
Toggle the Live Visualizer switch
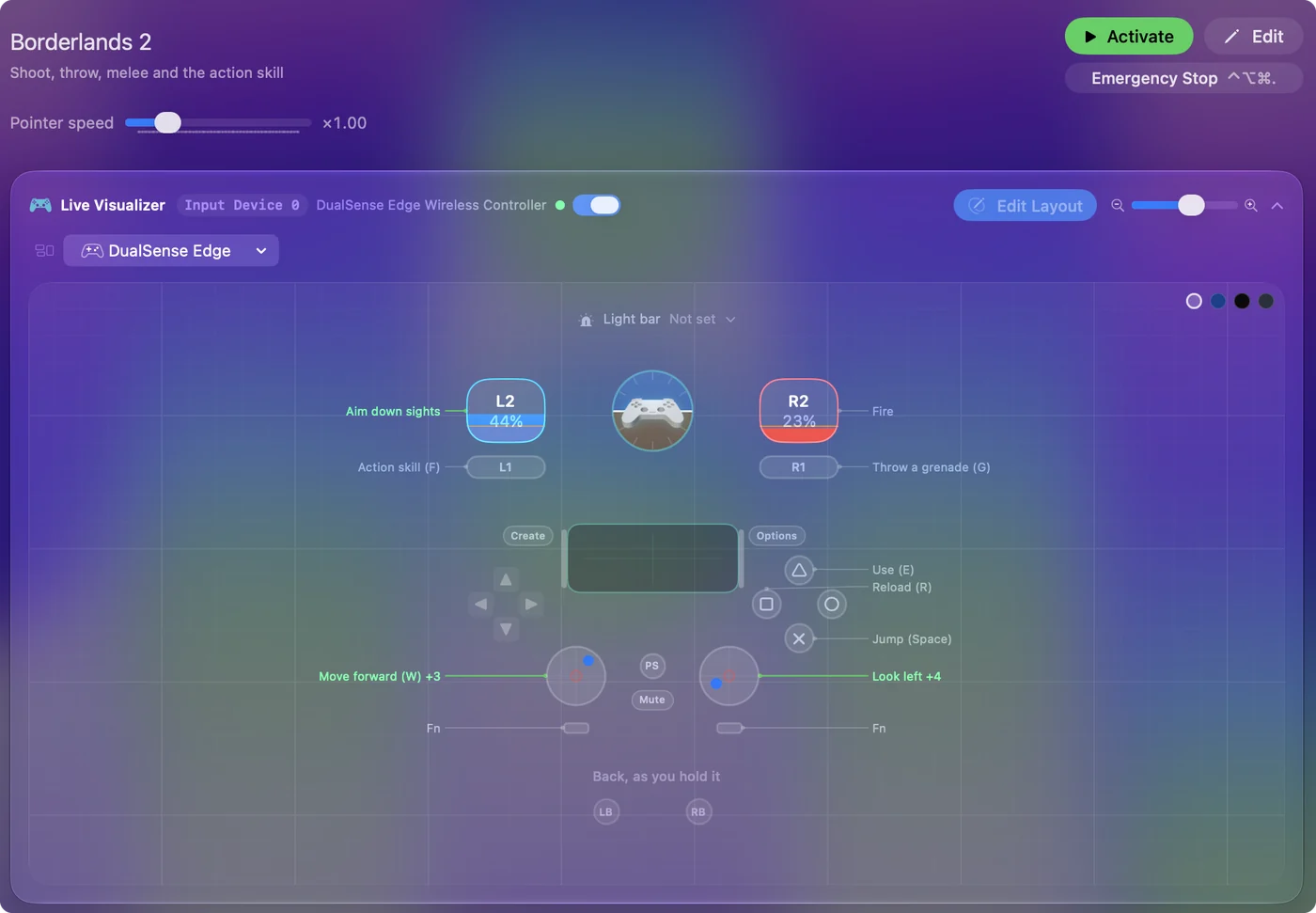[597, 205]
